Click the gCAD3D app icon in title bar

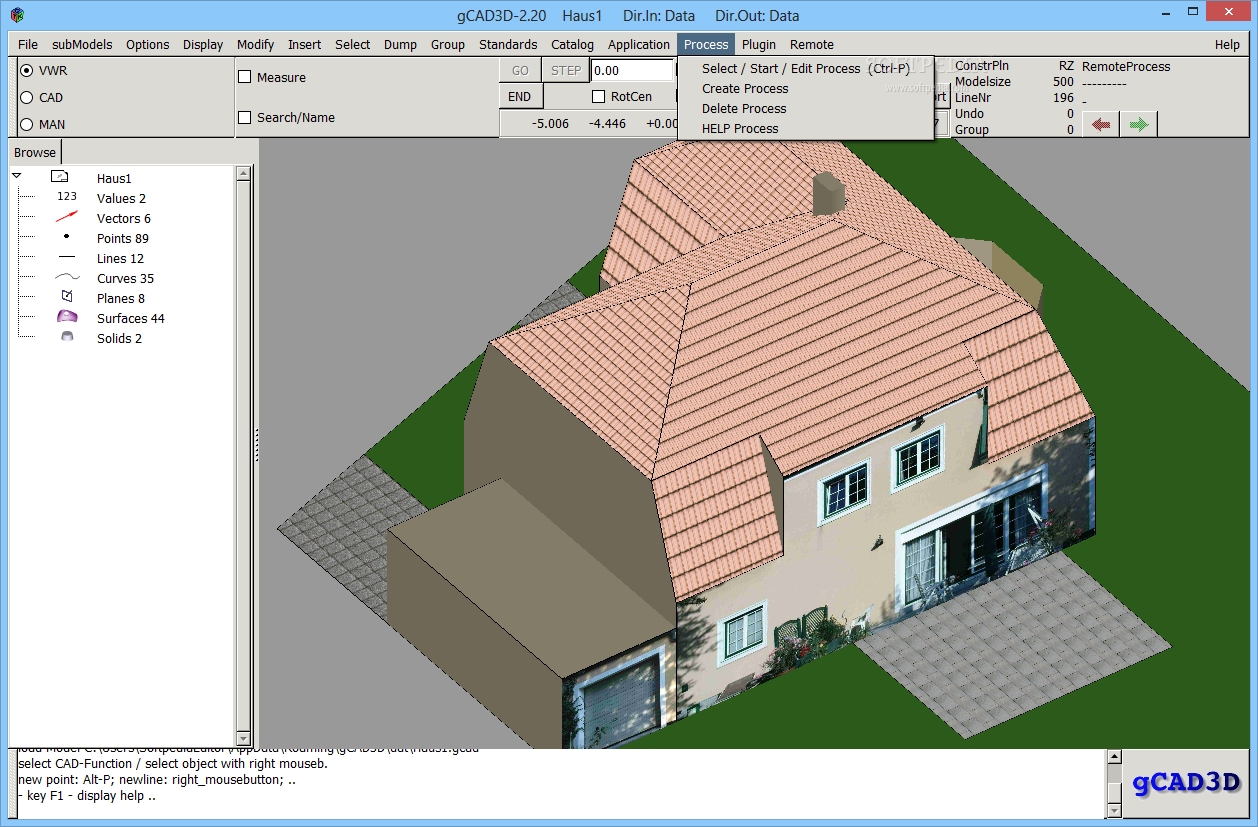(x=17, y=15)
